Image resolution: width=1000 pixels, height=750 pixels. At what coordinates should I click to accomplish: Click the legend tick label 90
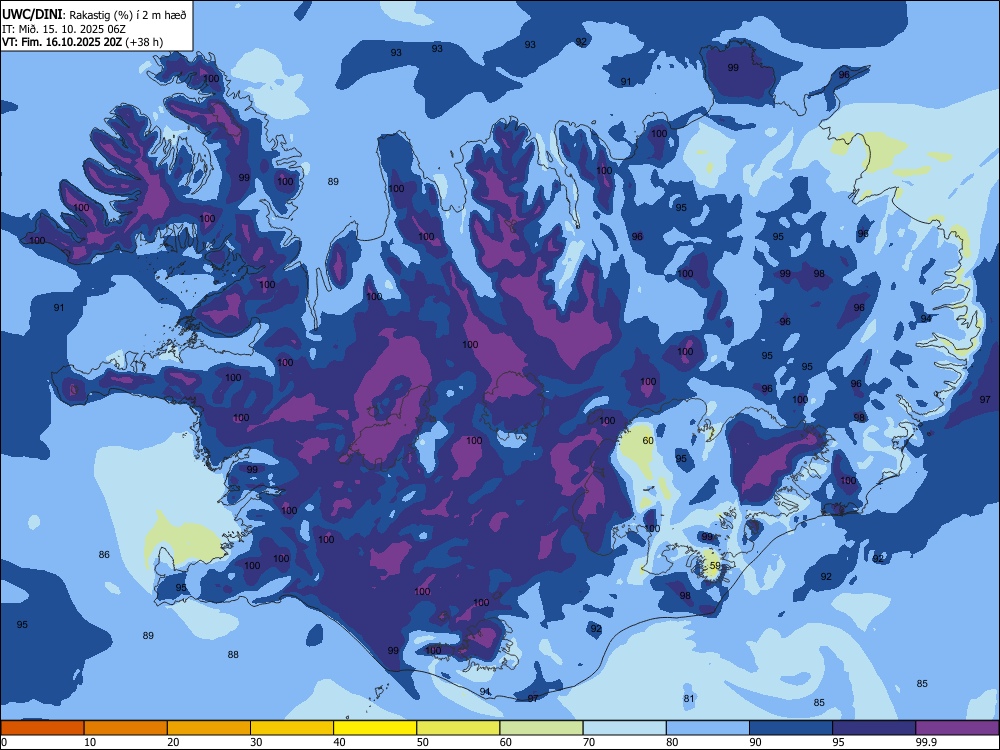[x=755, y=742]
